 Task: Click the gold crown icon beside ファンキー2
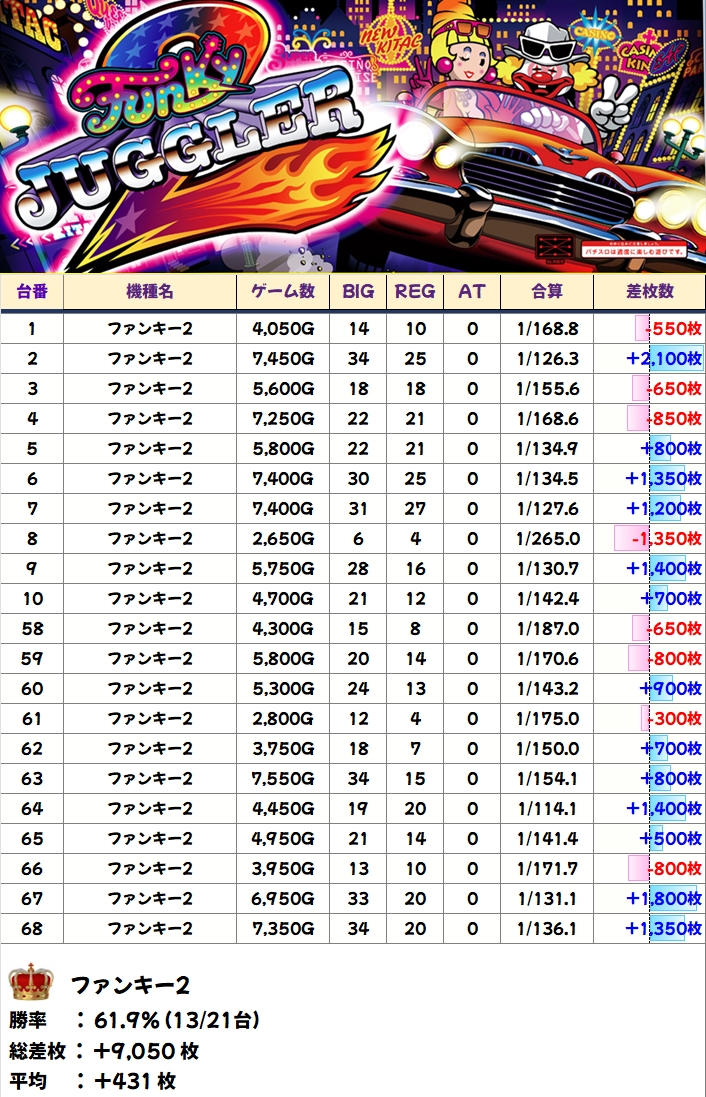tap(30, 985)
